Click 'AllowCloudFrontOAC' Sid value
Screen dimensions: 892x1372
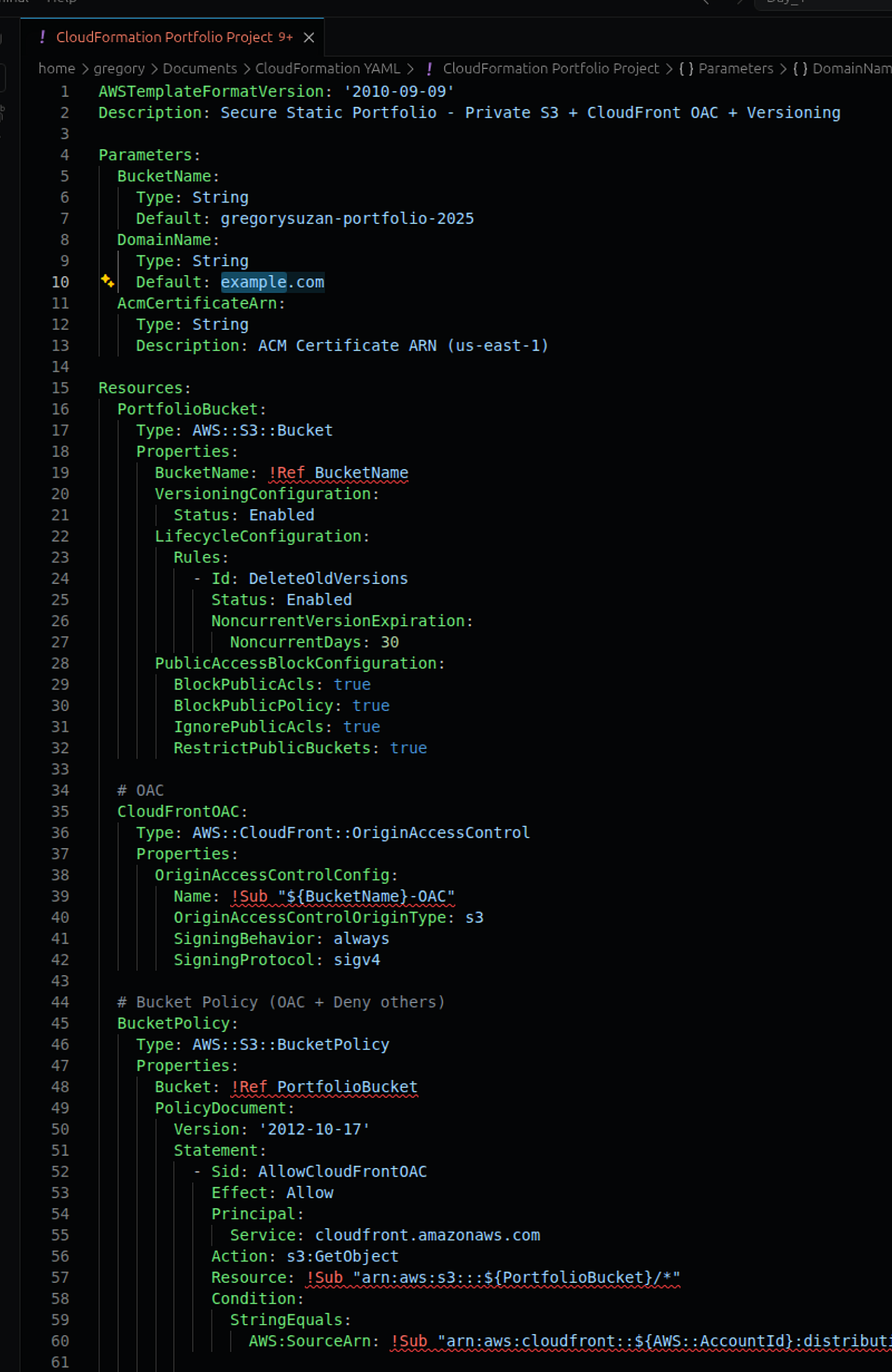pyautogui.click(x=343, y=1172)
